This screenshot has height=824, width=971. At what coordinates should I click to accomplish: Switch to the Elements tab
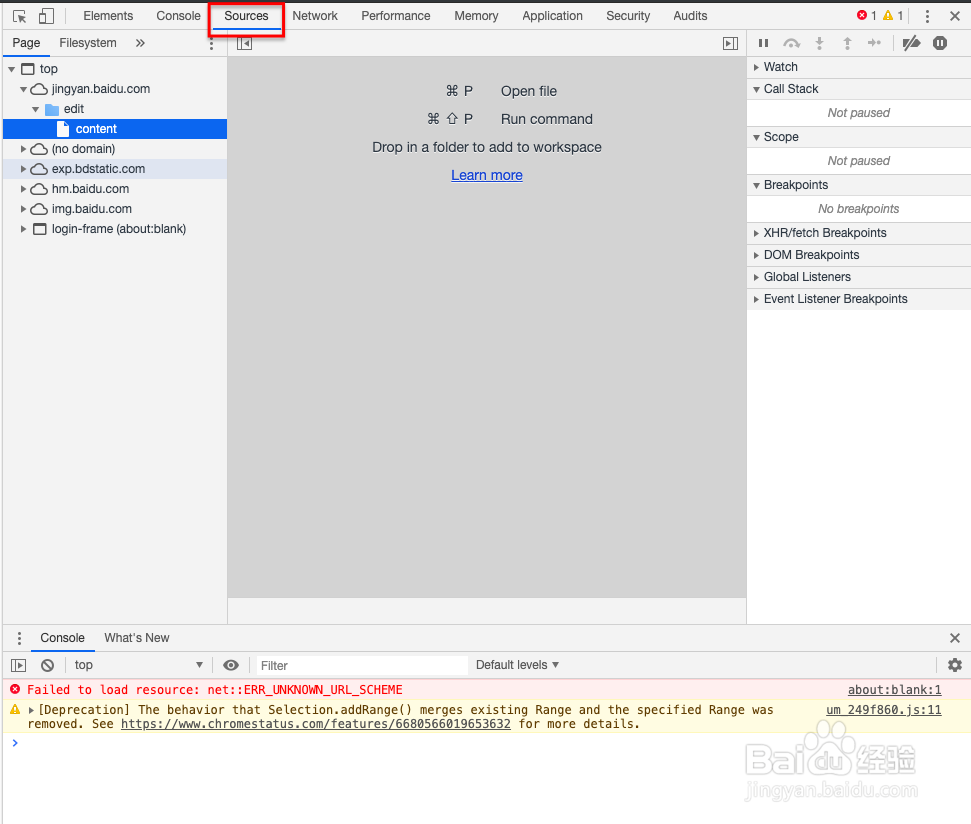pyautogui.click(x=108, y=16)
